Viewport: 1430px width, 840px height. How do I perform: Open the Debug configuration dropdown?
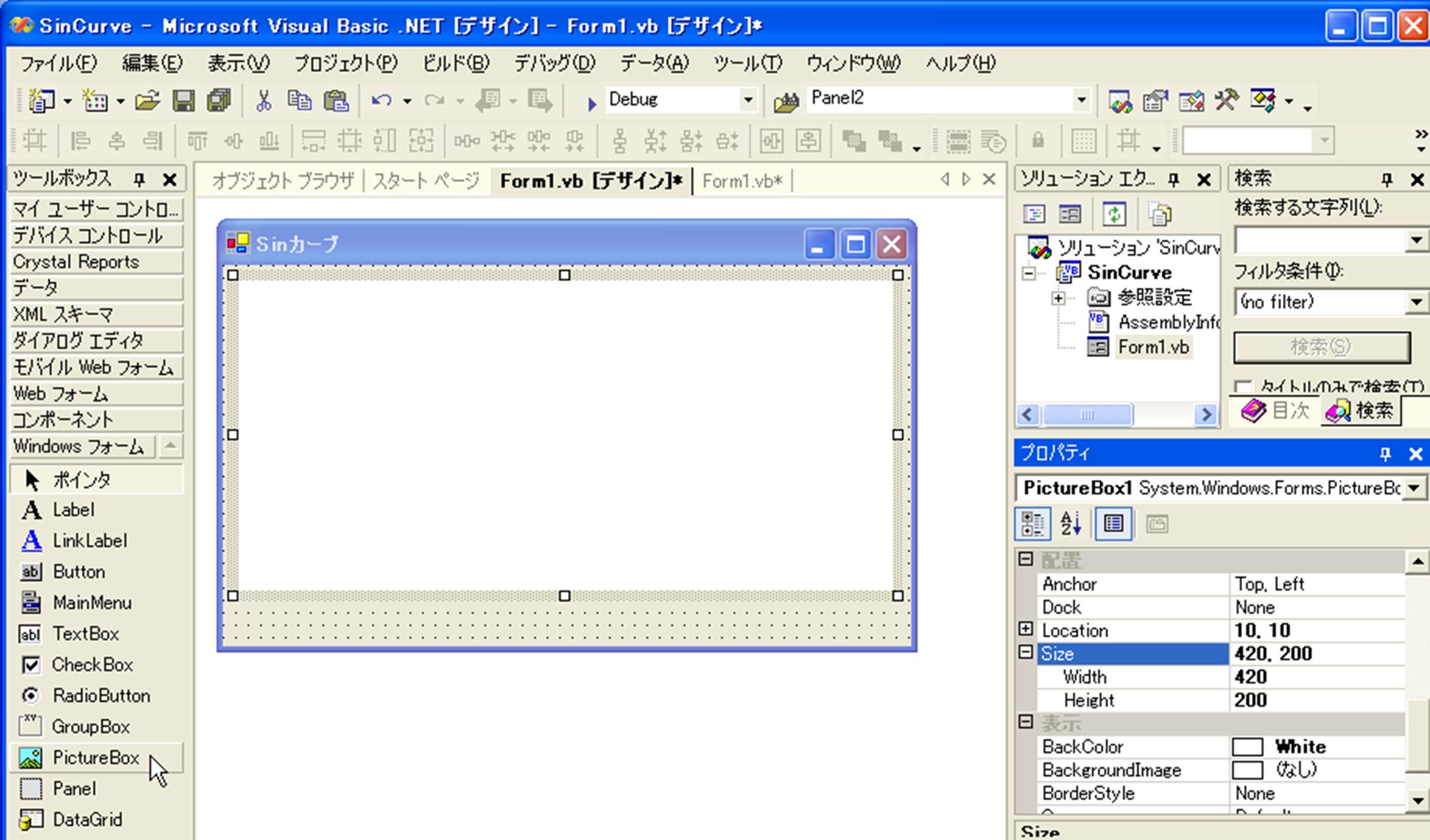tap(747, 100)
